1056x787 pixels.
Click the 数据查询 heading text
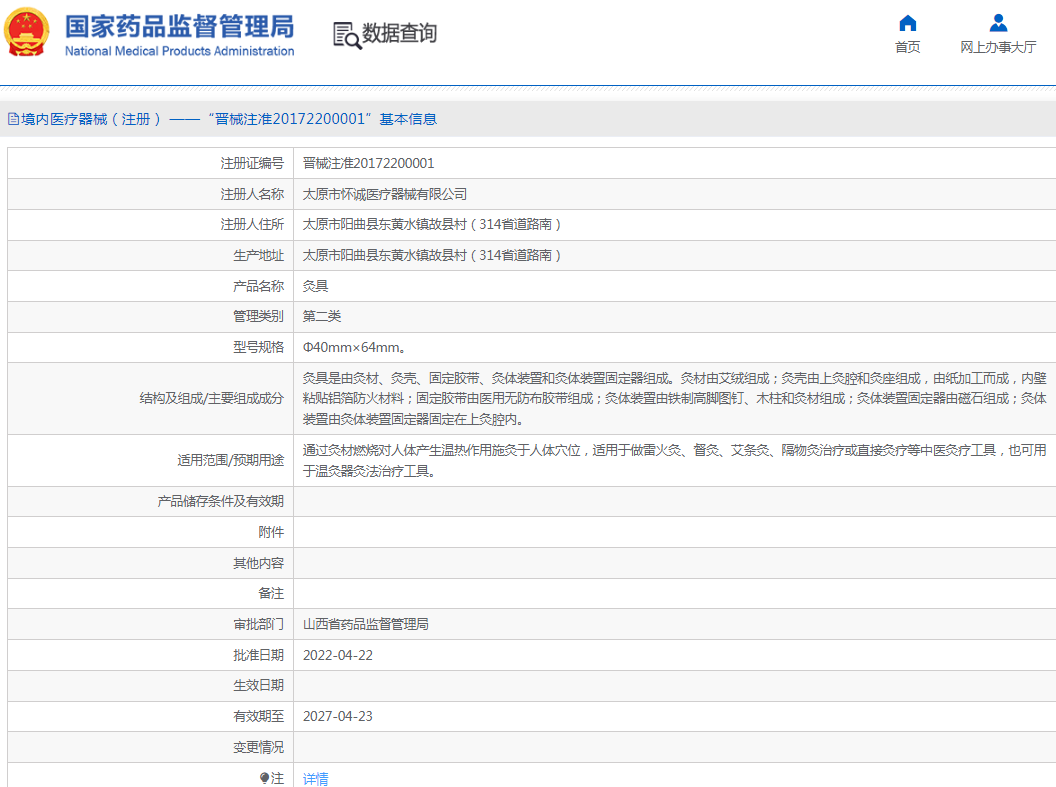(x=399, y=33)
